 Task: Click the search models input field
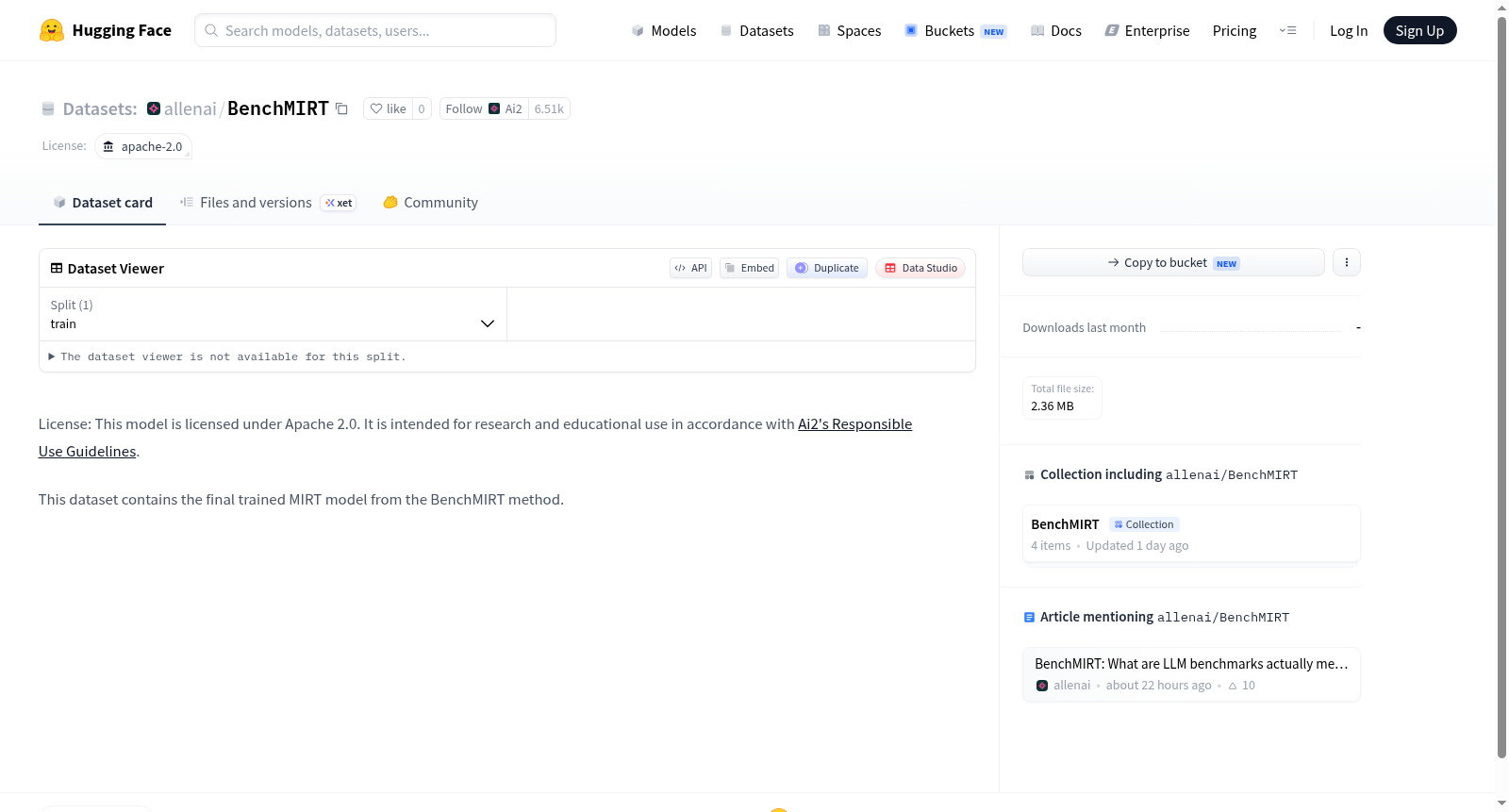tap(375, 30)
